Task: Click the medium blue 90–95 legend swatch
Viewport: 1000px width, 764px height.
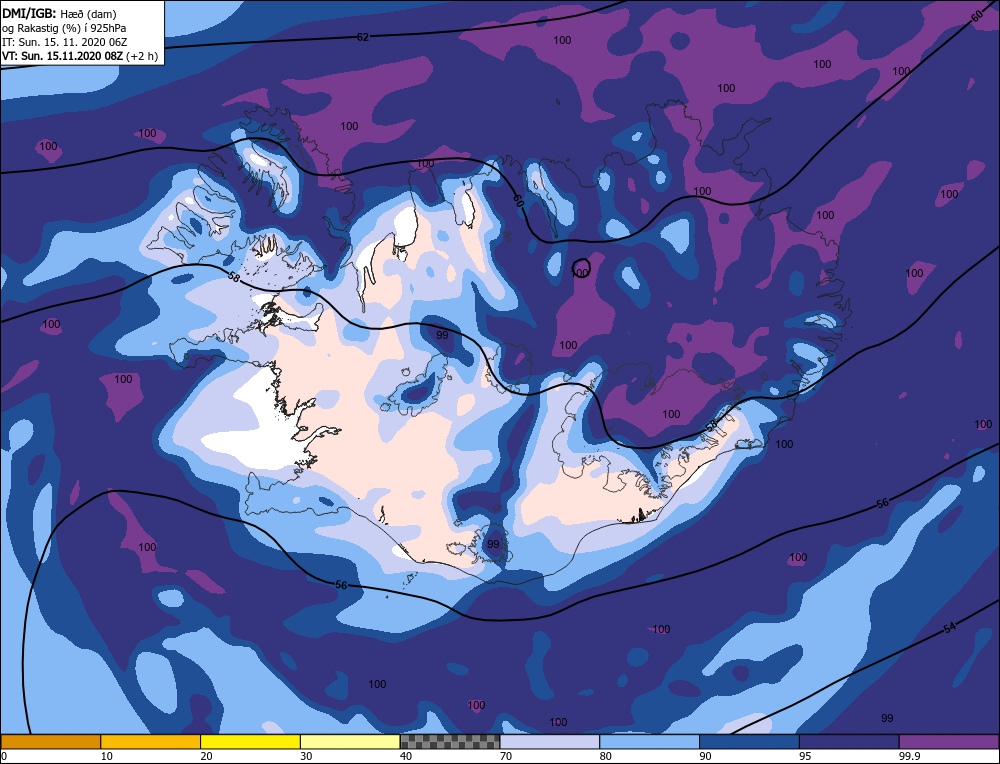Action: tap(749, 742)
